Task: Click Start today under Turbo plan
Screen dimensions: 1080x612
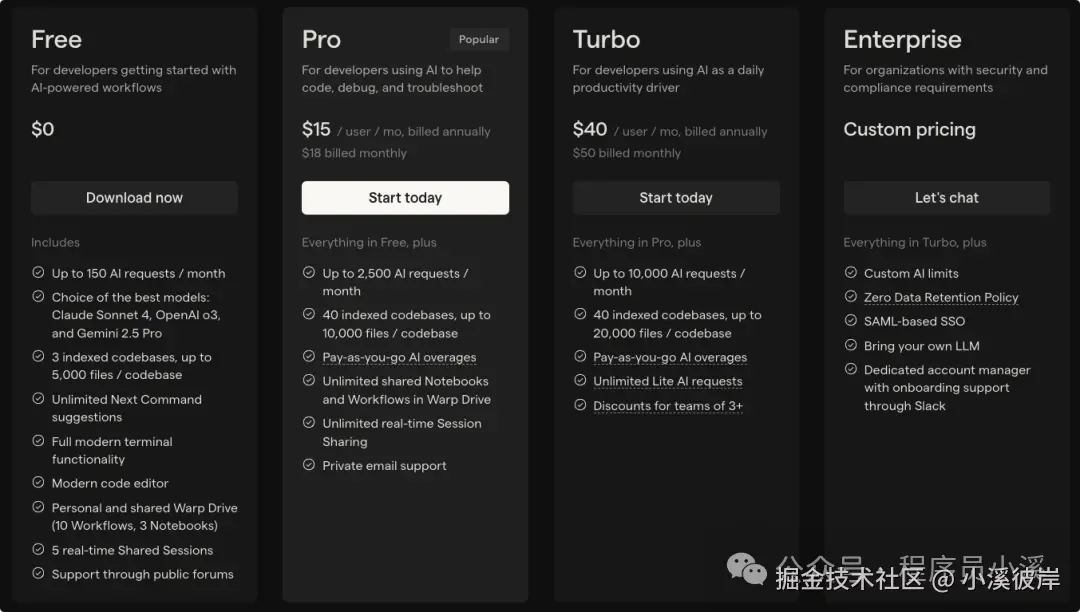Action: coord(676,198)
